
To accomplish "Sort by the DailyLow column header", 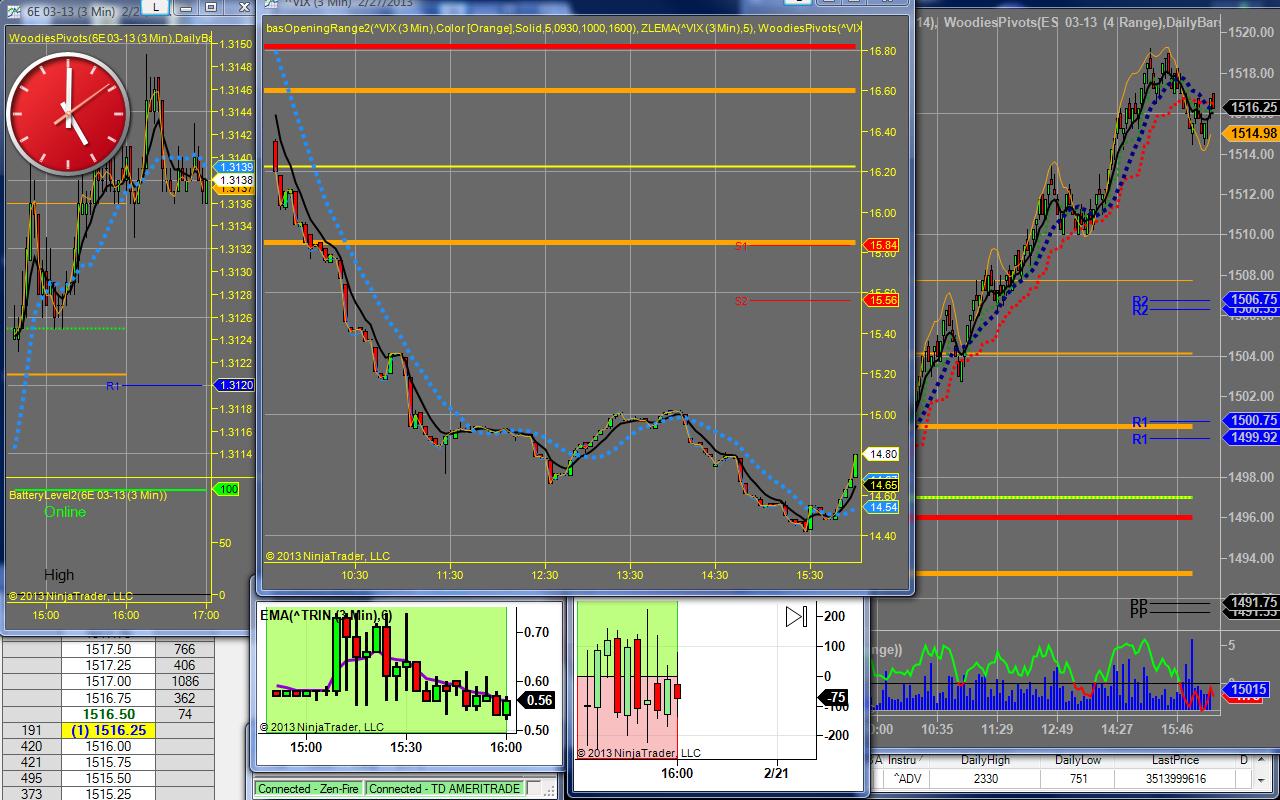I will pos(1077,760).
